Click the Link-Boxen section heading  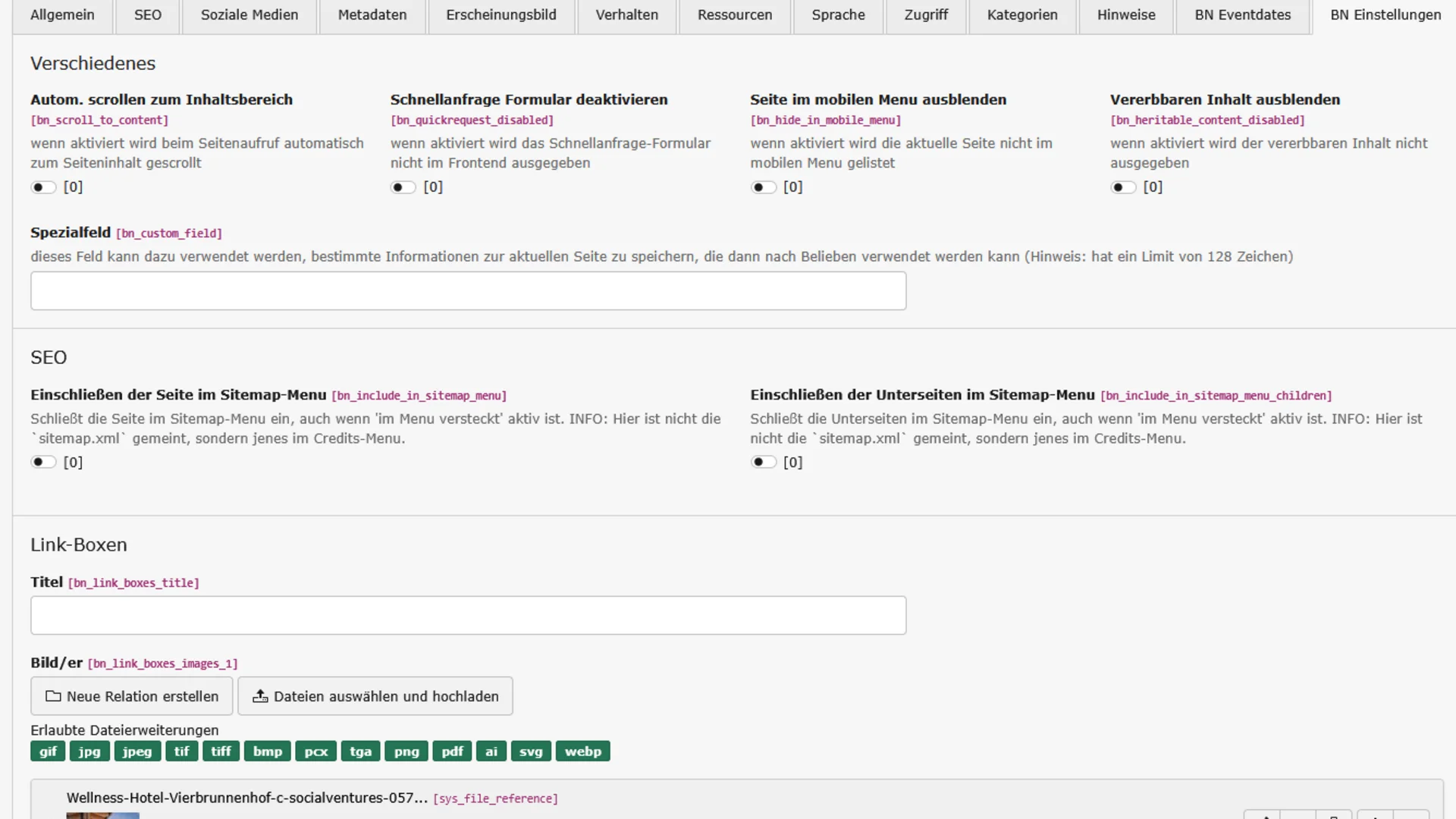[79, 545]
